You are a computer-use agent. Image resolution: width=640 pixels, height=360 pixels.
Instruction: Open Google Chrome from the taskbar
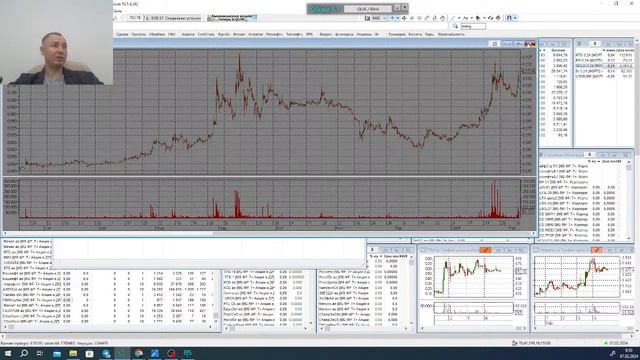click(x=138, y=353)
